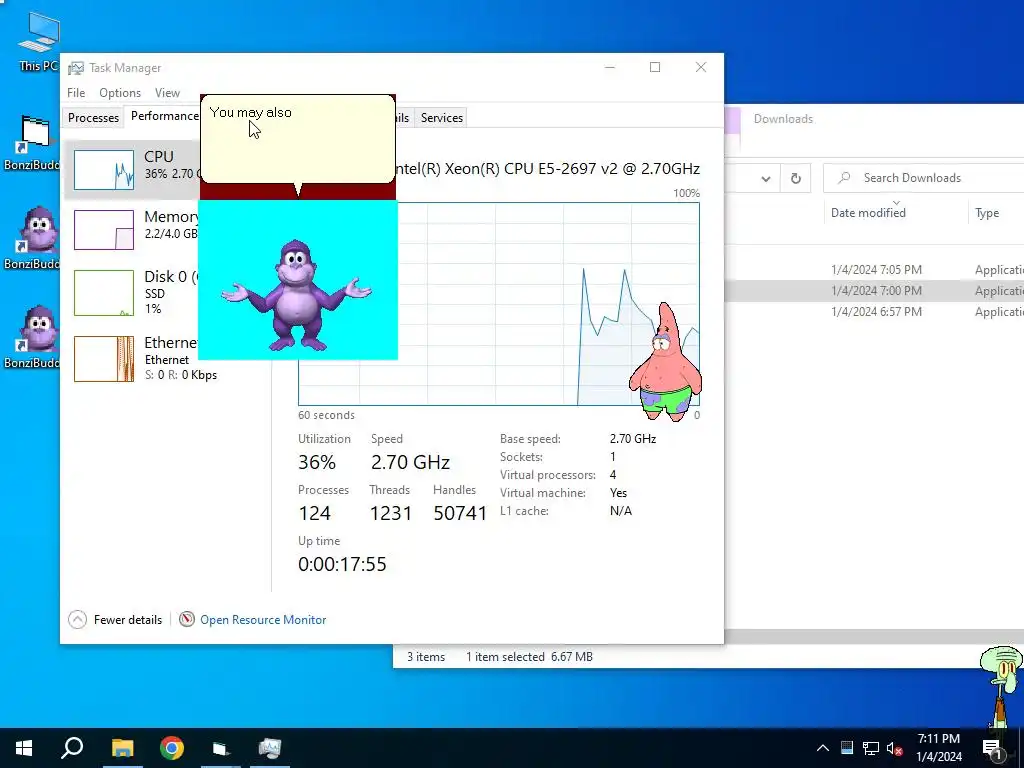
Task: Click the taskbar icon next to Chrome
Action: pos(221,748)
